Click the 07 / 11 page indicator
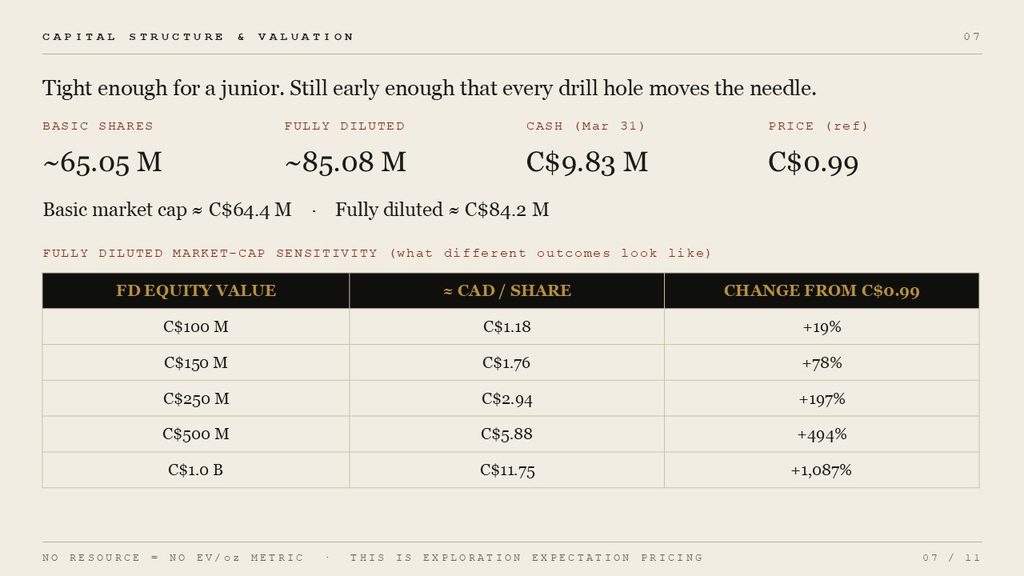 coord(952,558)
